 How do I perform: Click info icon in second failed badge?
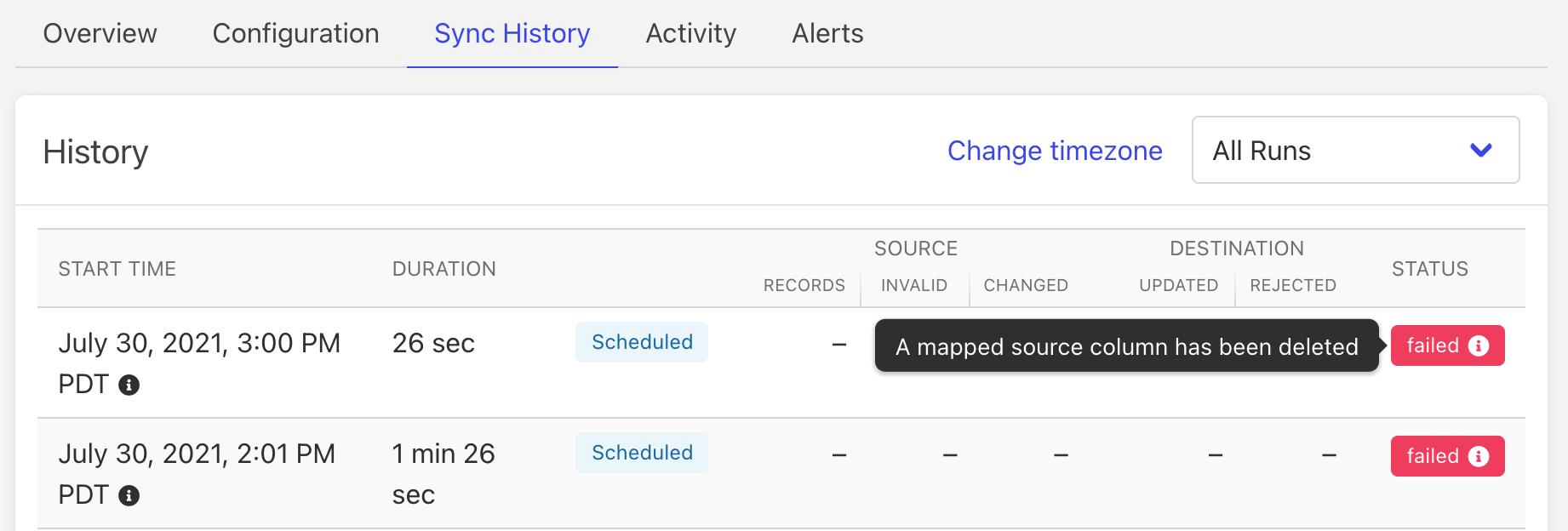1479,456
